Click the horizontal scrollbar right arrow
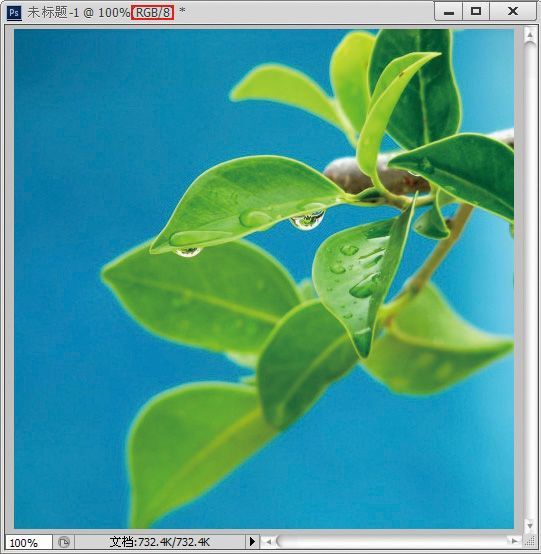 click(x=513, y=541)
